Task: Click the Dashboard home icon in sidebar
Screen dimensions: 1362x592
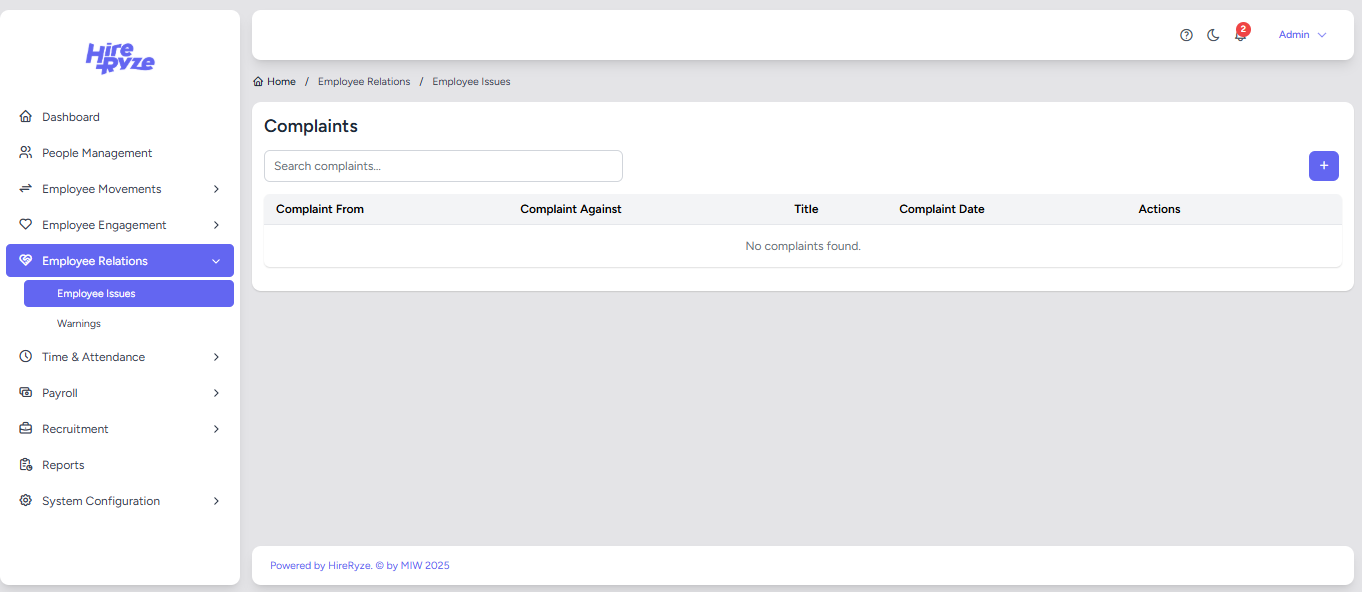Action: coord(26,117)
